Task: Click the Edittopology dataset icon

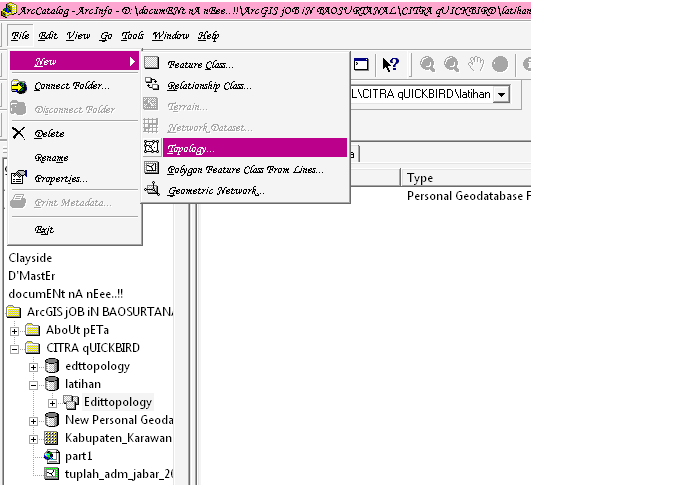Action: [x=71, y=402]
